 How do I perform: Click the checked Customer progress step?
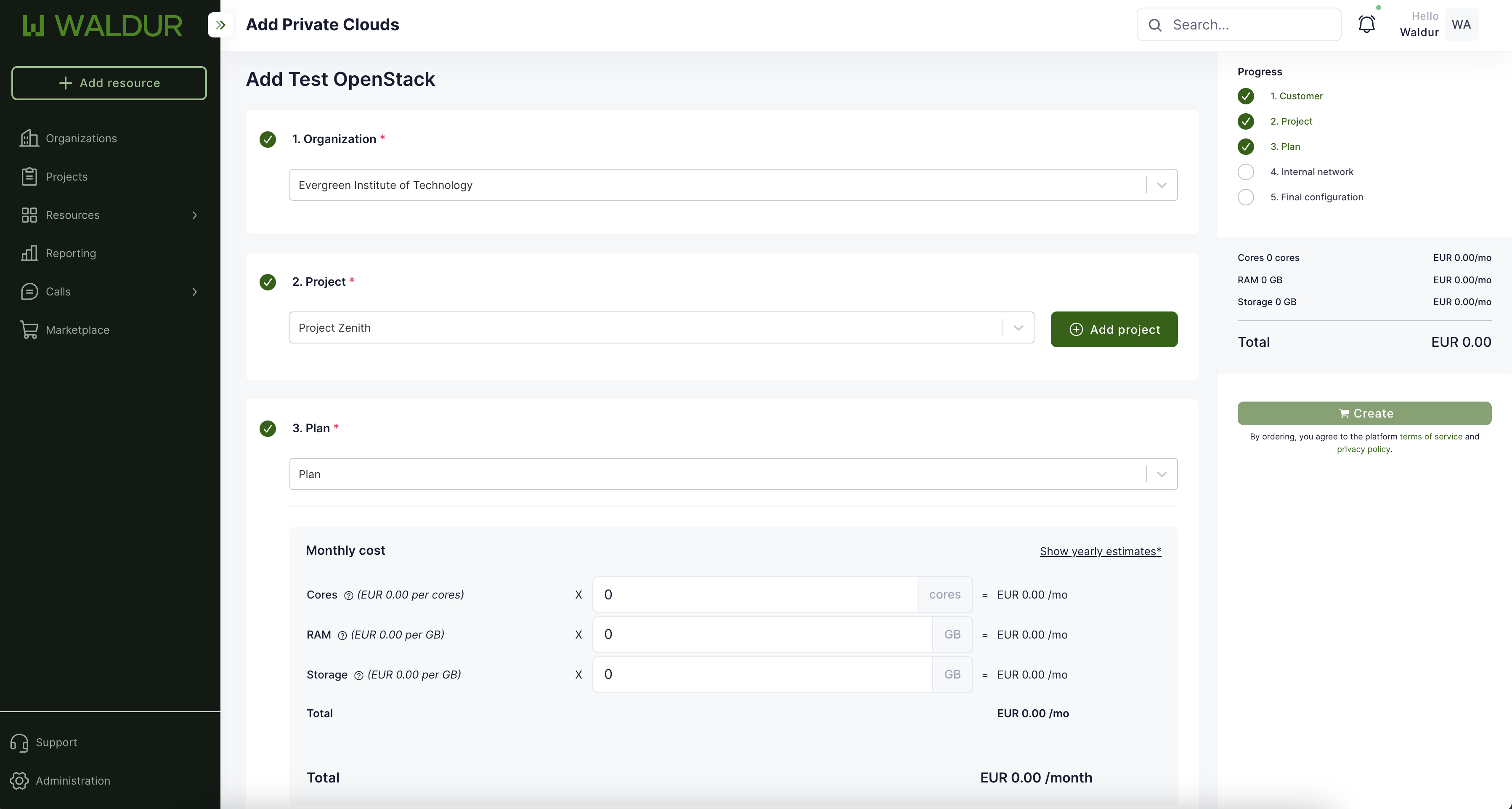1246,96
